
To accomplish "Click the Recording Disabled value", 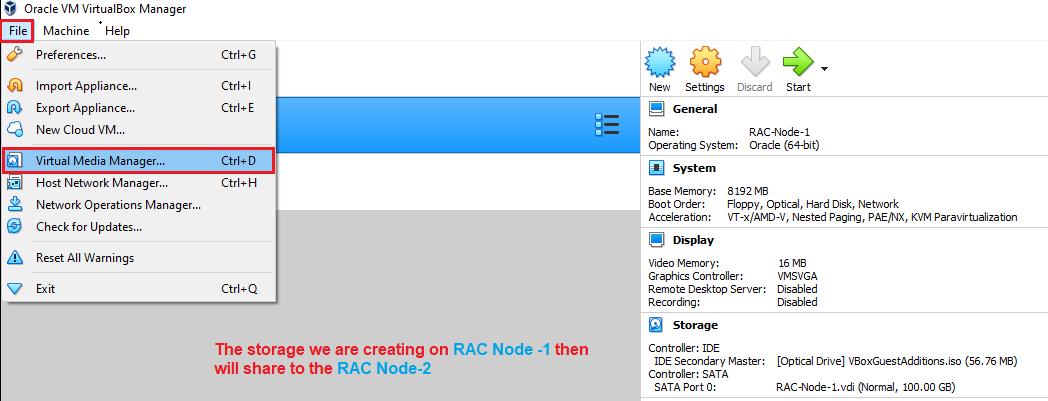I will tap(797, 302).
